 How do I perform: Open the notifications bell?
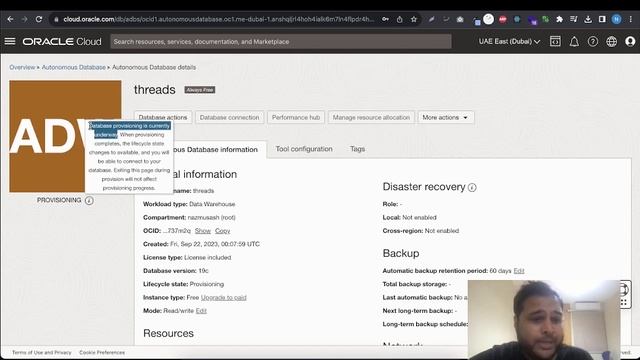tap(574, 42)
